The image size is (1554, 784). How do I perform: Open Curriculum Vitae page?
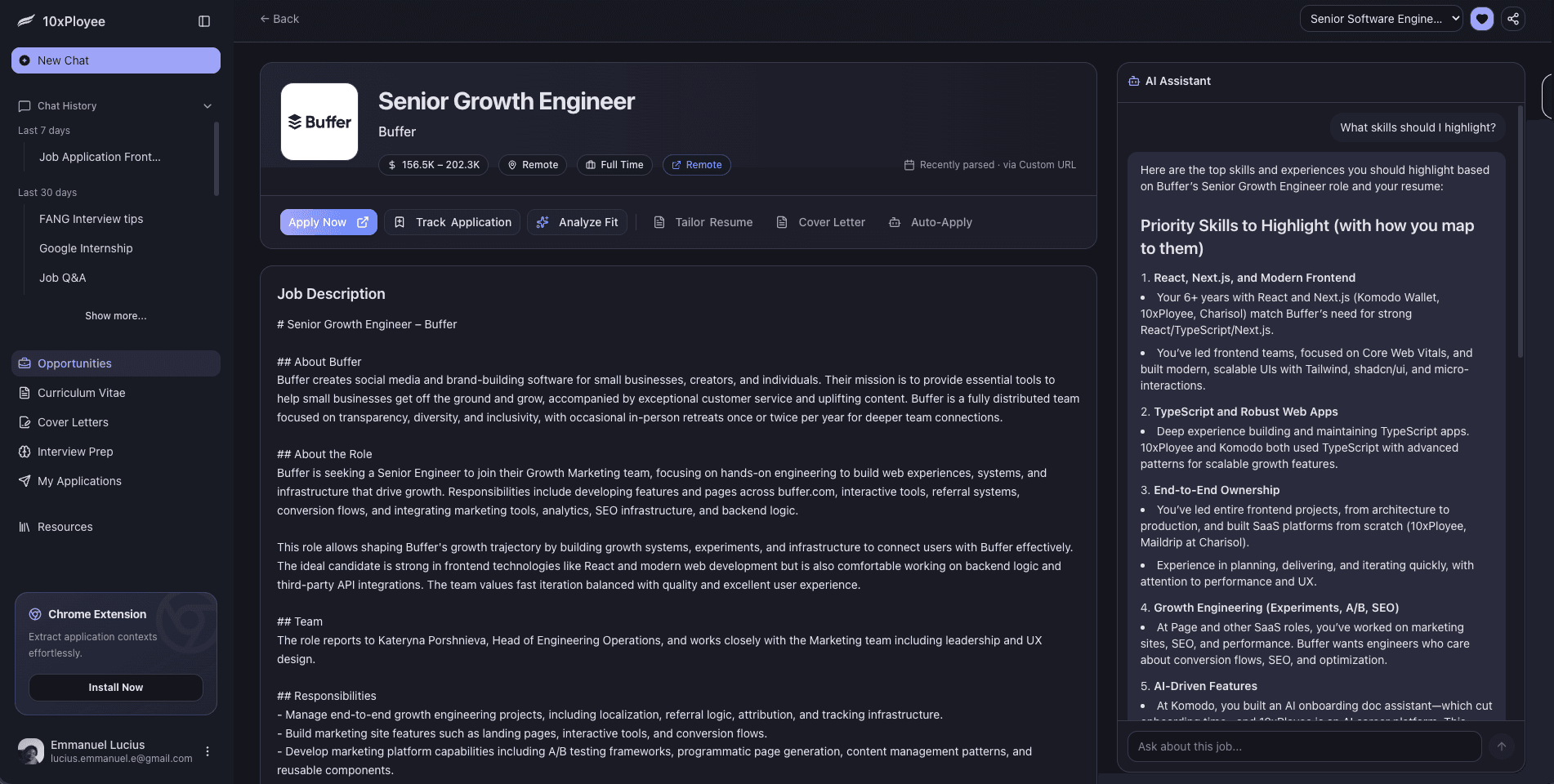tap(116, 393)
